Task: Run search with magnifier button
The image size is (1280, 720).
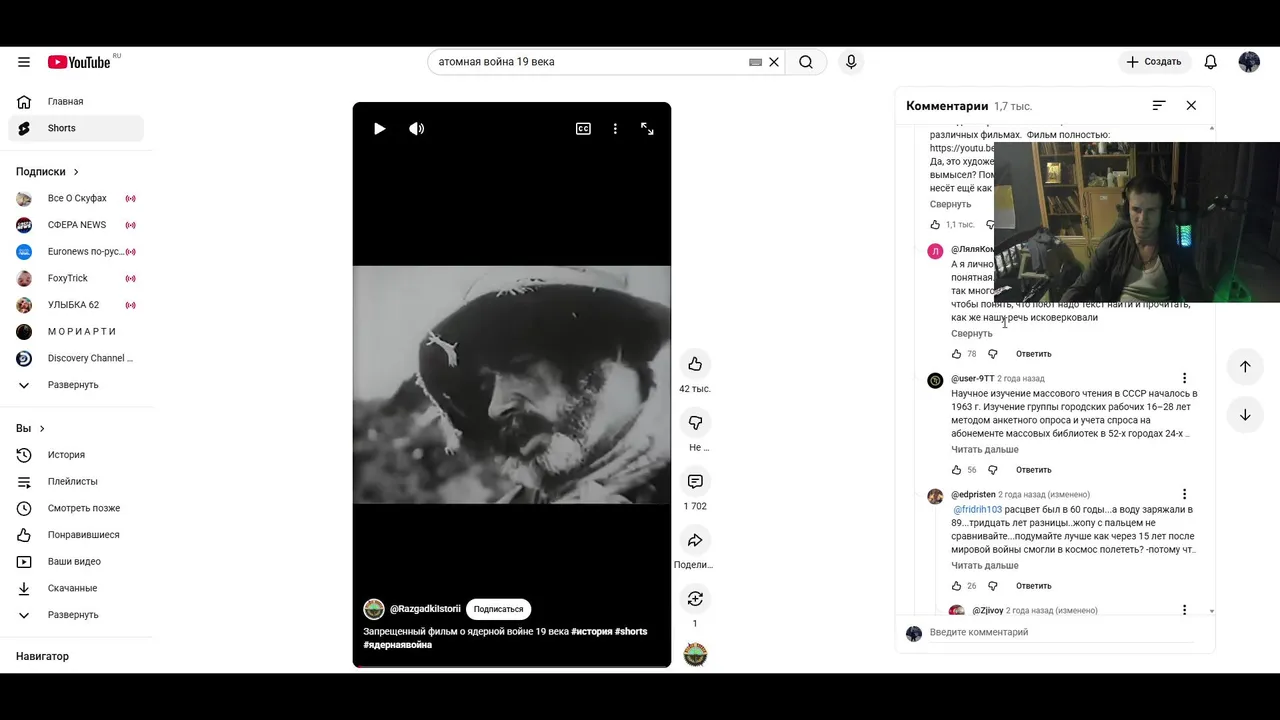Action: click(x=806, y=62)
